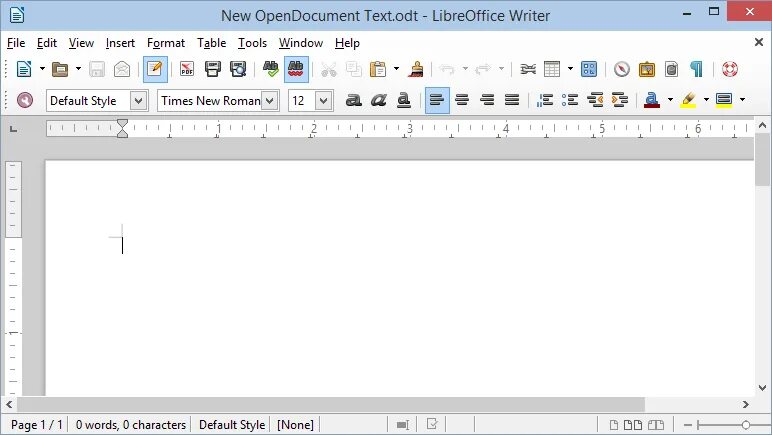Click the Save floppy disk icon
772x435 pixels.
click(97, 69)
